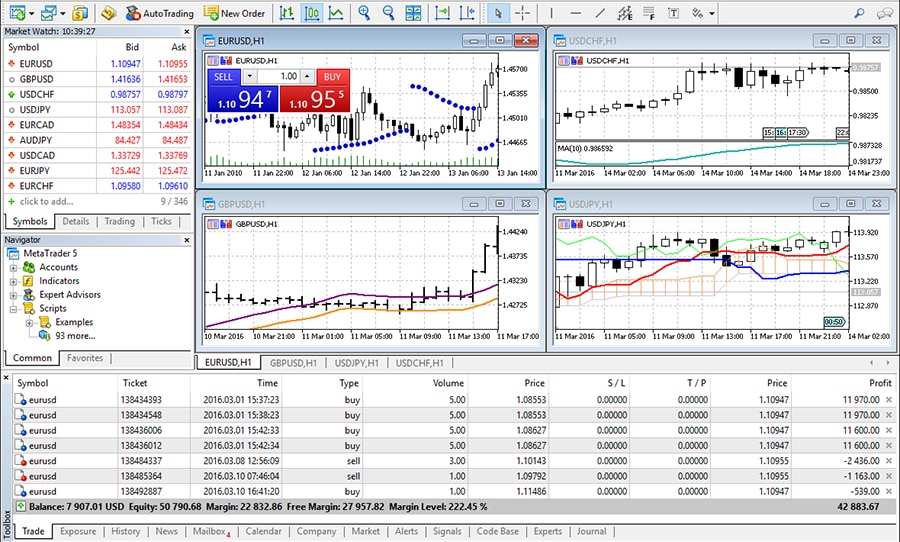Toggle the Chart Shift icon

point(467,13)
